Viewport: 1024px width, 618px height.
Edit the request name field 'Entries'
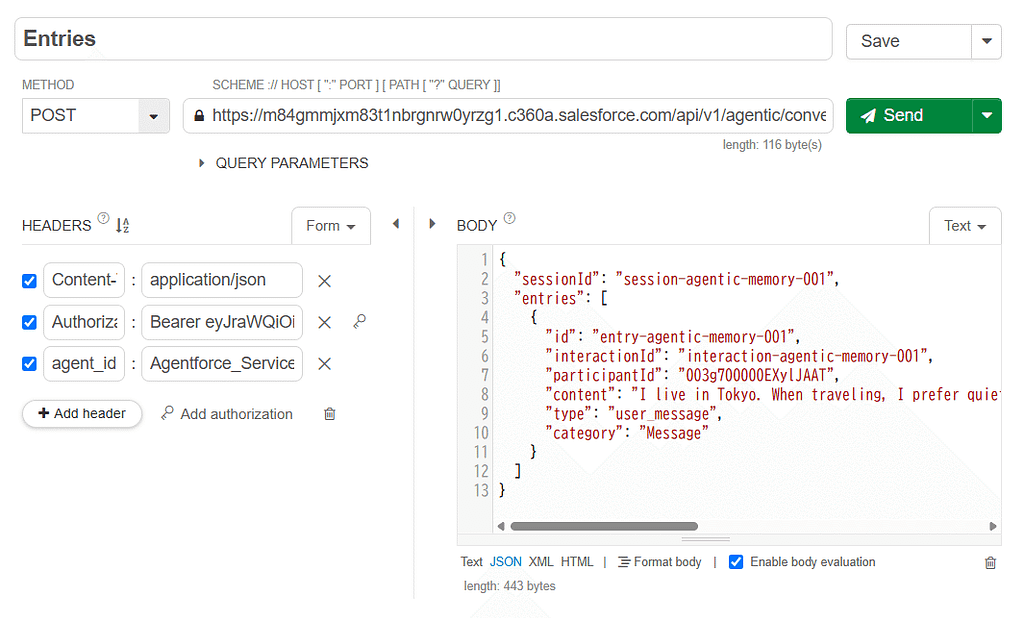coord(423,39)
